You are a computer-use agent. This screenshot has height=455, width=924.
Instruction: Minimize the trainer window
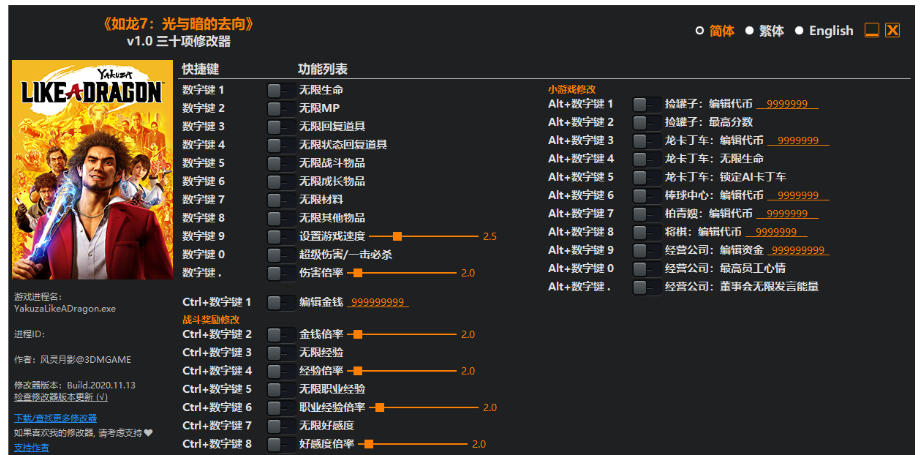tap(872, 31)
